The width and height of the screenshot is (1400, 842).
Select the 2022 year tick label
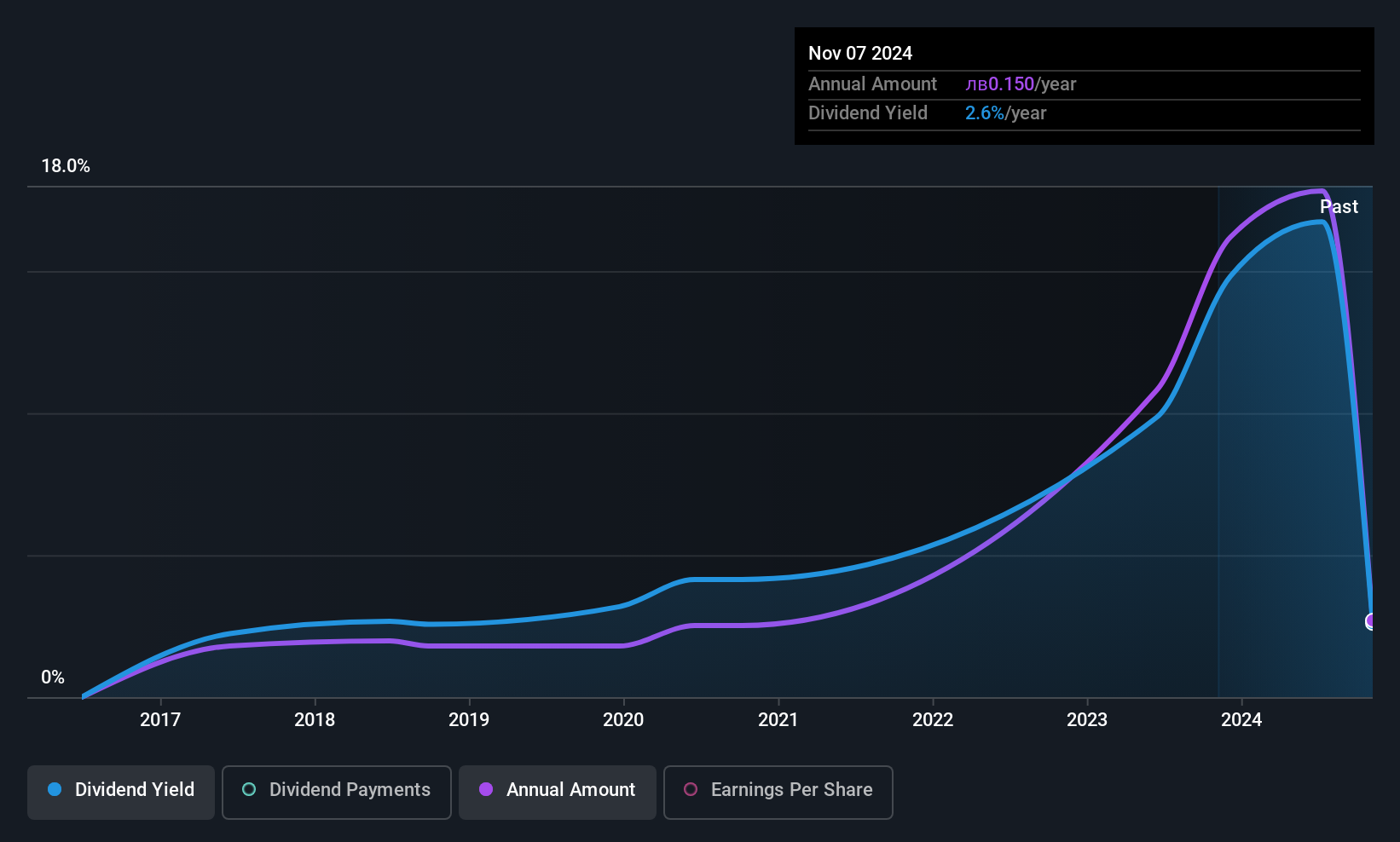[x=933, y=720]
